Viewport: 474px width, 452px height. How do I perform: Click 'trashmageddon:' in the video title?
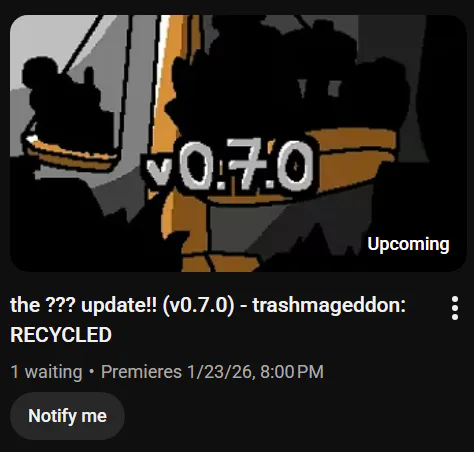pyautogui.click(x=329, y=305)
